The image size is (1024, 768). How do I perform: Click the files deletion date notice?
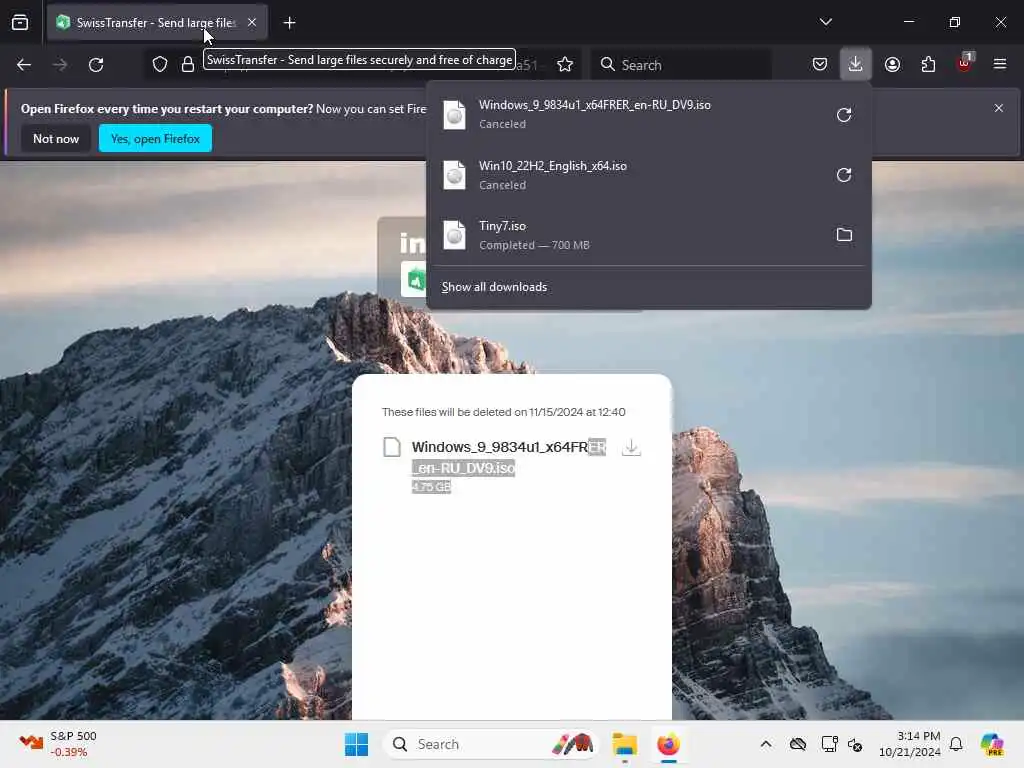tap(504, 412)
